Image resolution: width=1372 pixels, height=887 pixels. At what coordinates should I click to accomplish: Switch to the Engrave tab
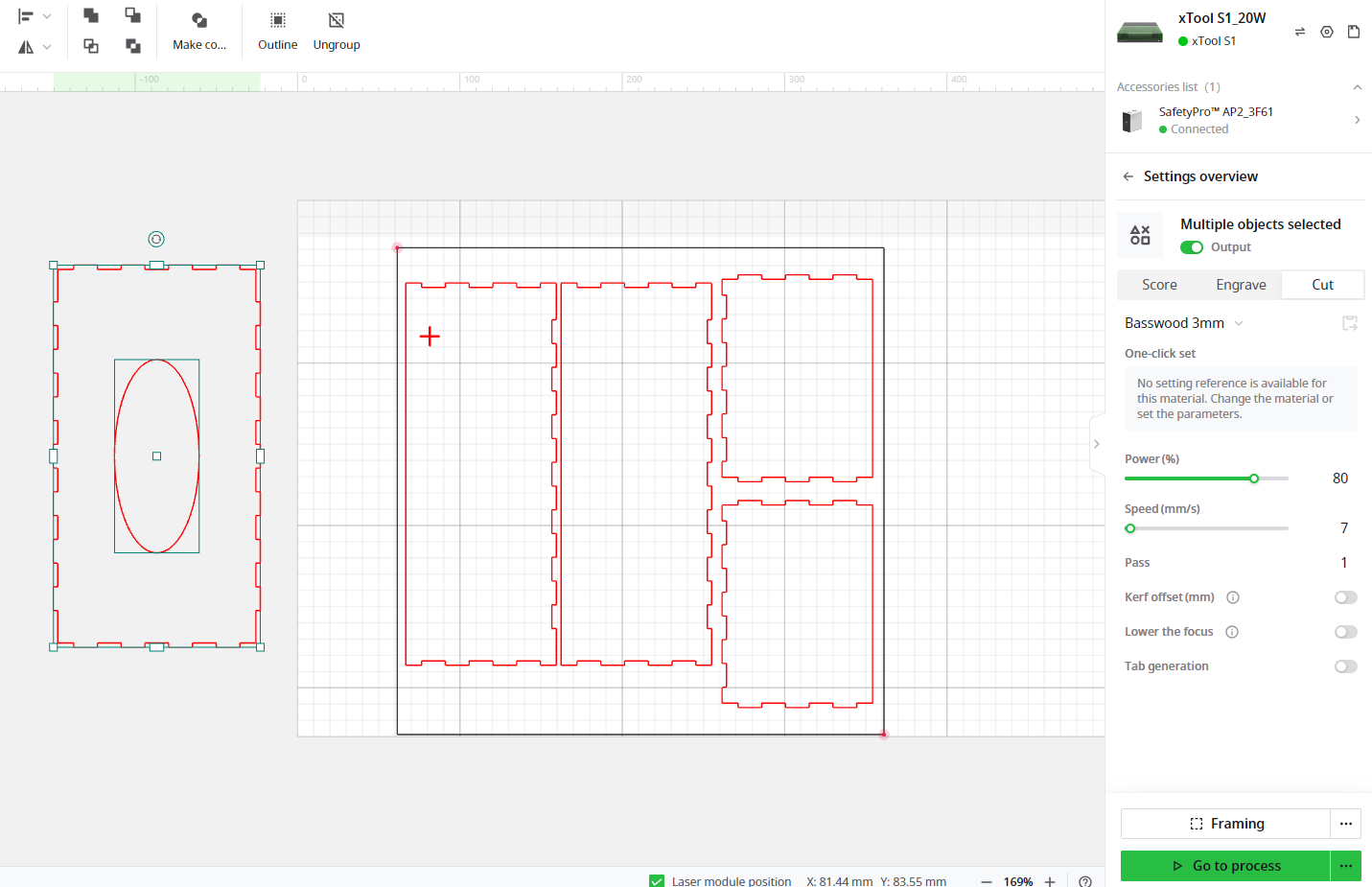[x=1241, y=285]
